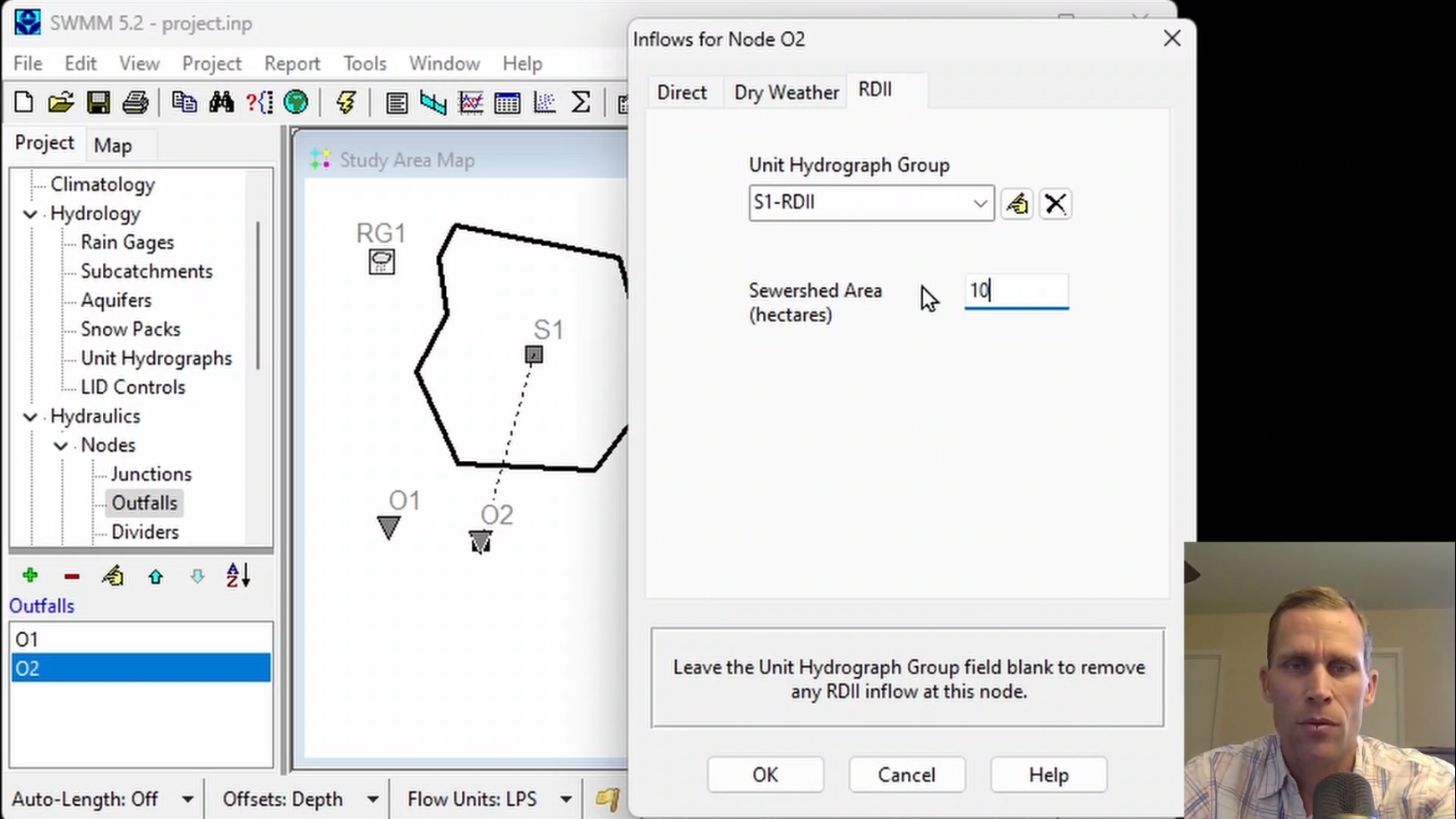This screenshot has height=819, width=1456.
Task: Open a project with the folder icon
Action: 60,103
